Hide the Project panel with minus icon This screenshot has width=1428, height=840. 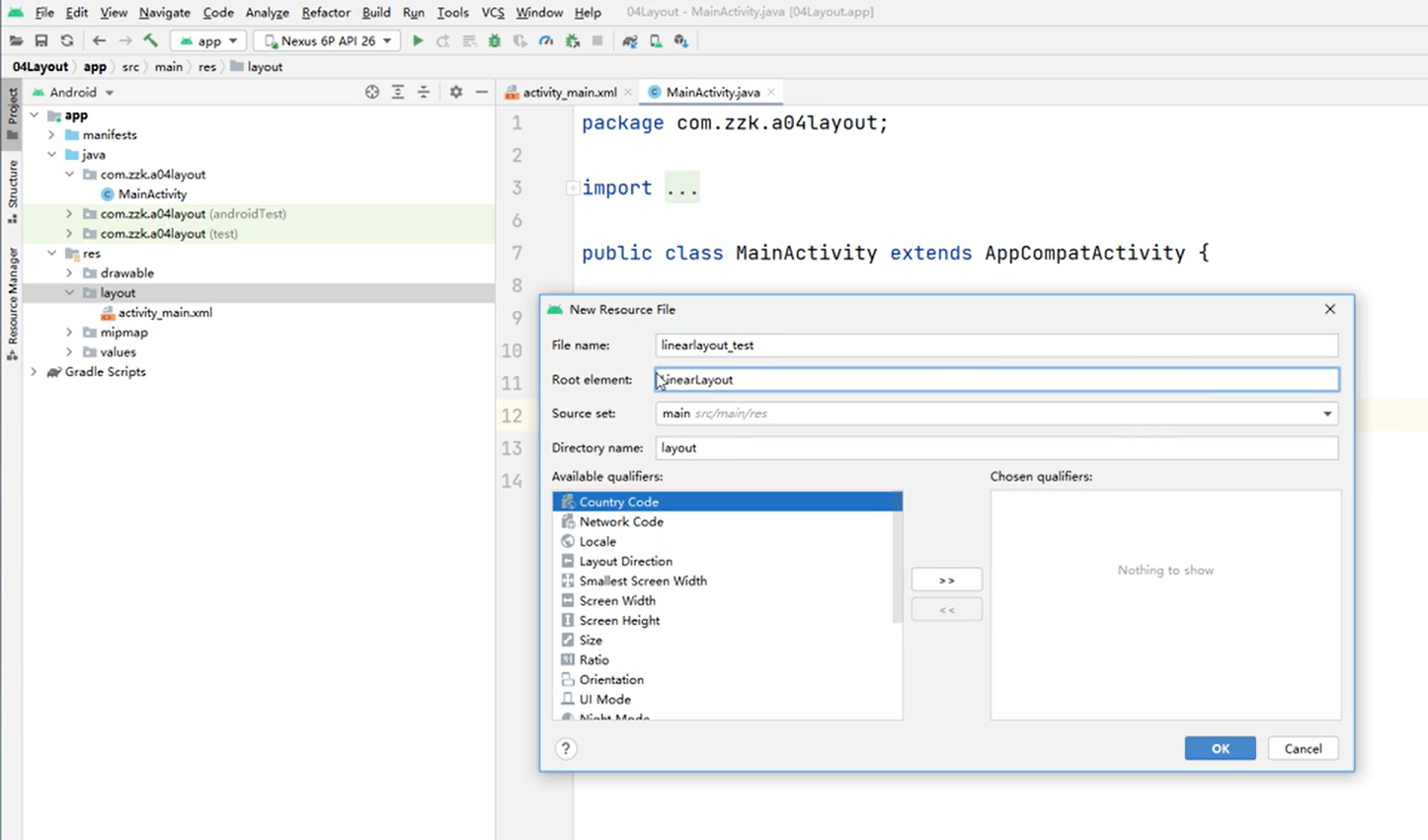coord(481,92)
